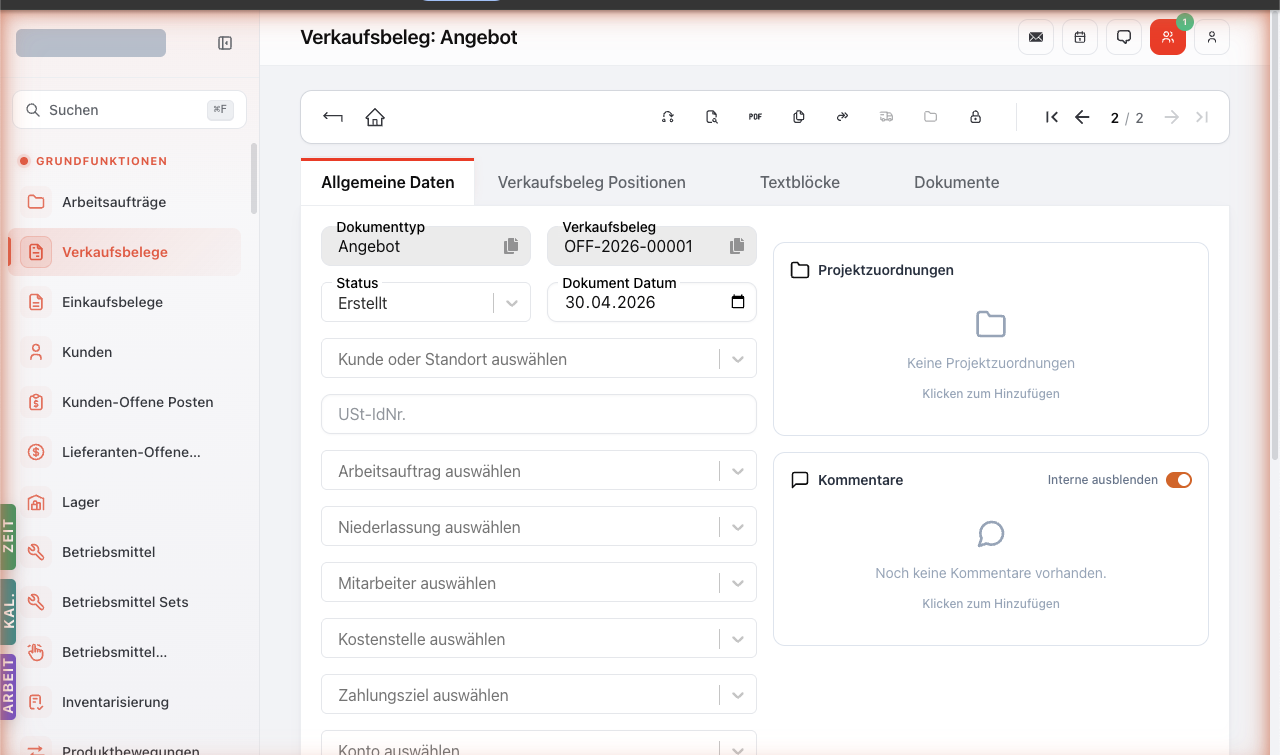Open Lieferanten-Offene in the sidebar
1280x755 pixels.
point(124,452)
